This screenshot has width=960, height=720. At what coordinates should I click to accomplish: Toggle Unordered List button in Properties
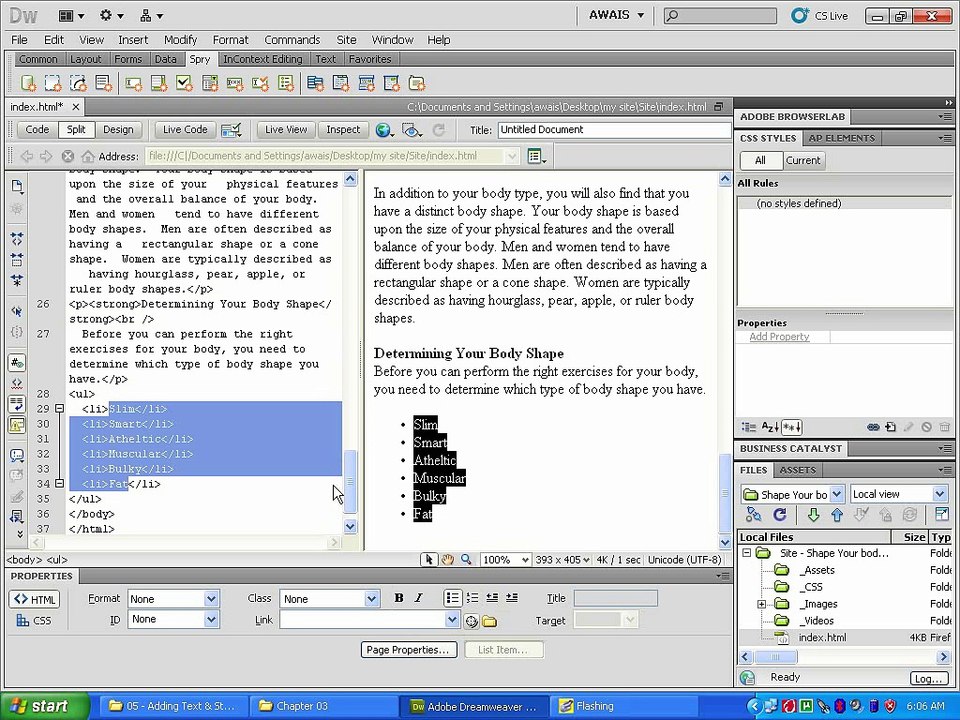(x=452, y=598)
